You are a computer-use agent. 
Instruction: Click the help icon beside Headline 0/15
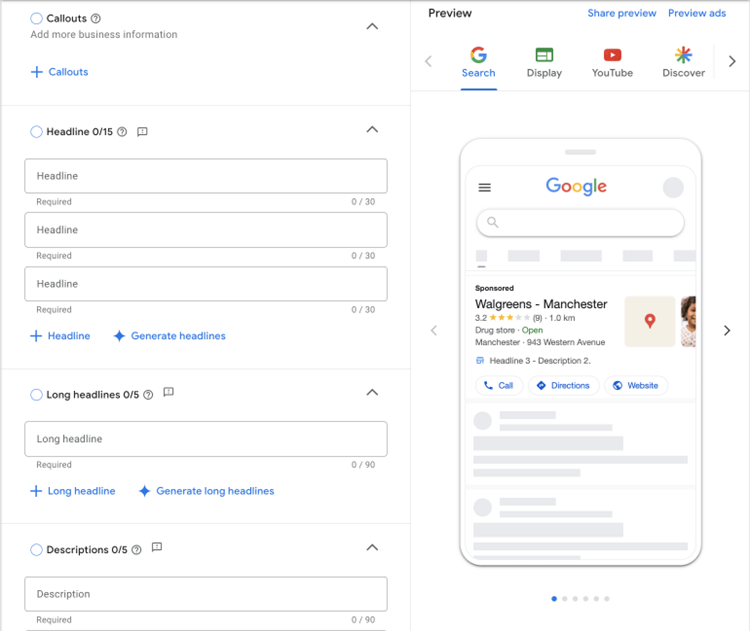(122, 132)
